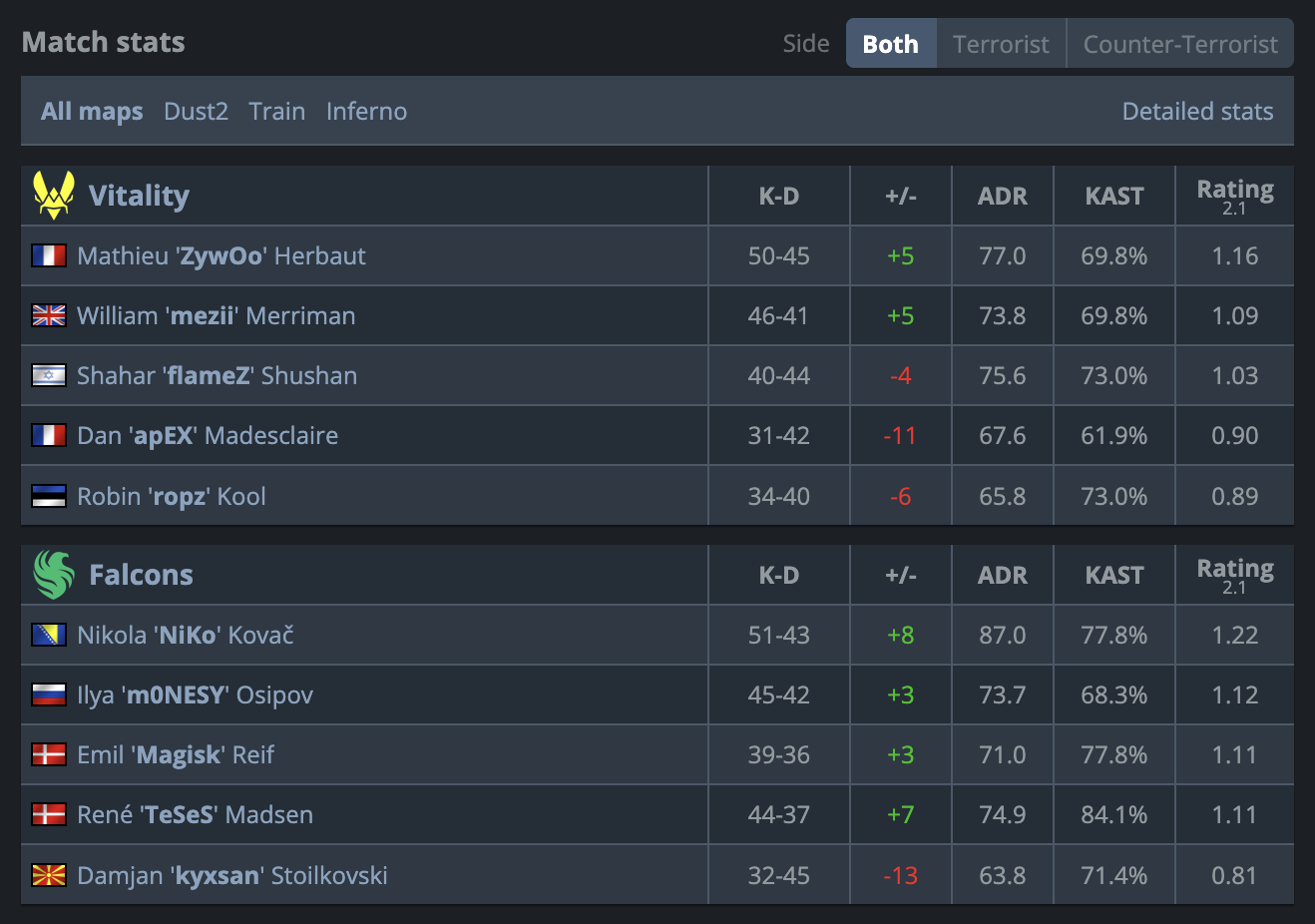Open the Dust2 map tab

click(196, 111)
